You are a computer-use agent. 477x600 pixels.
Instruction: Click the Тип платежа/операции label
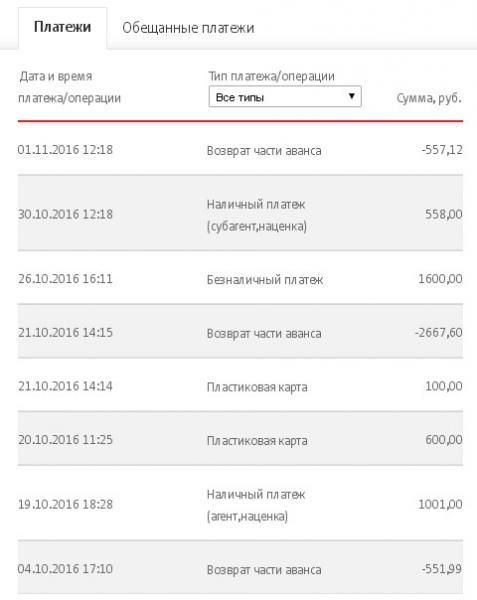[x=271, y=76]
